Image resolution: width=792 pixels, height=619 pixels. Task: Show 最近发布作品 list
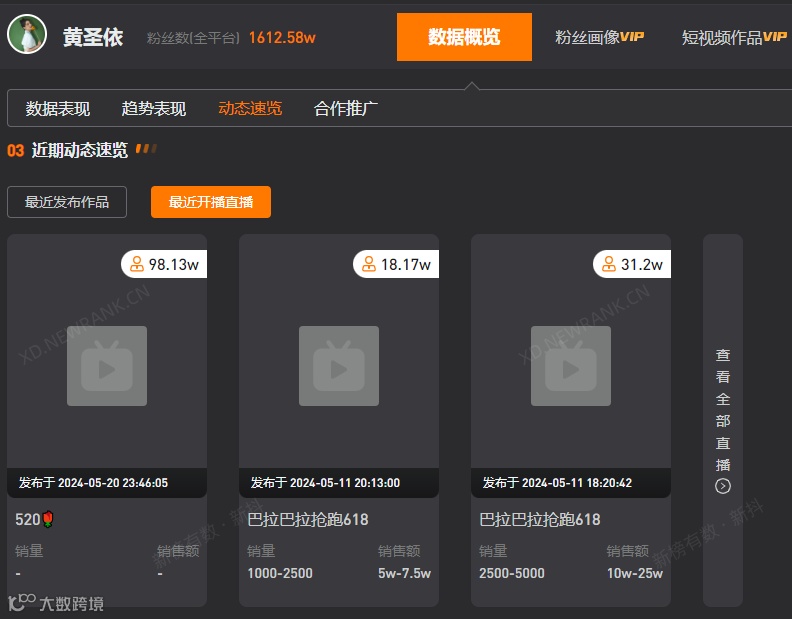click(67, 202)
